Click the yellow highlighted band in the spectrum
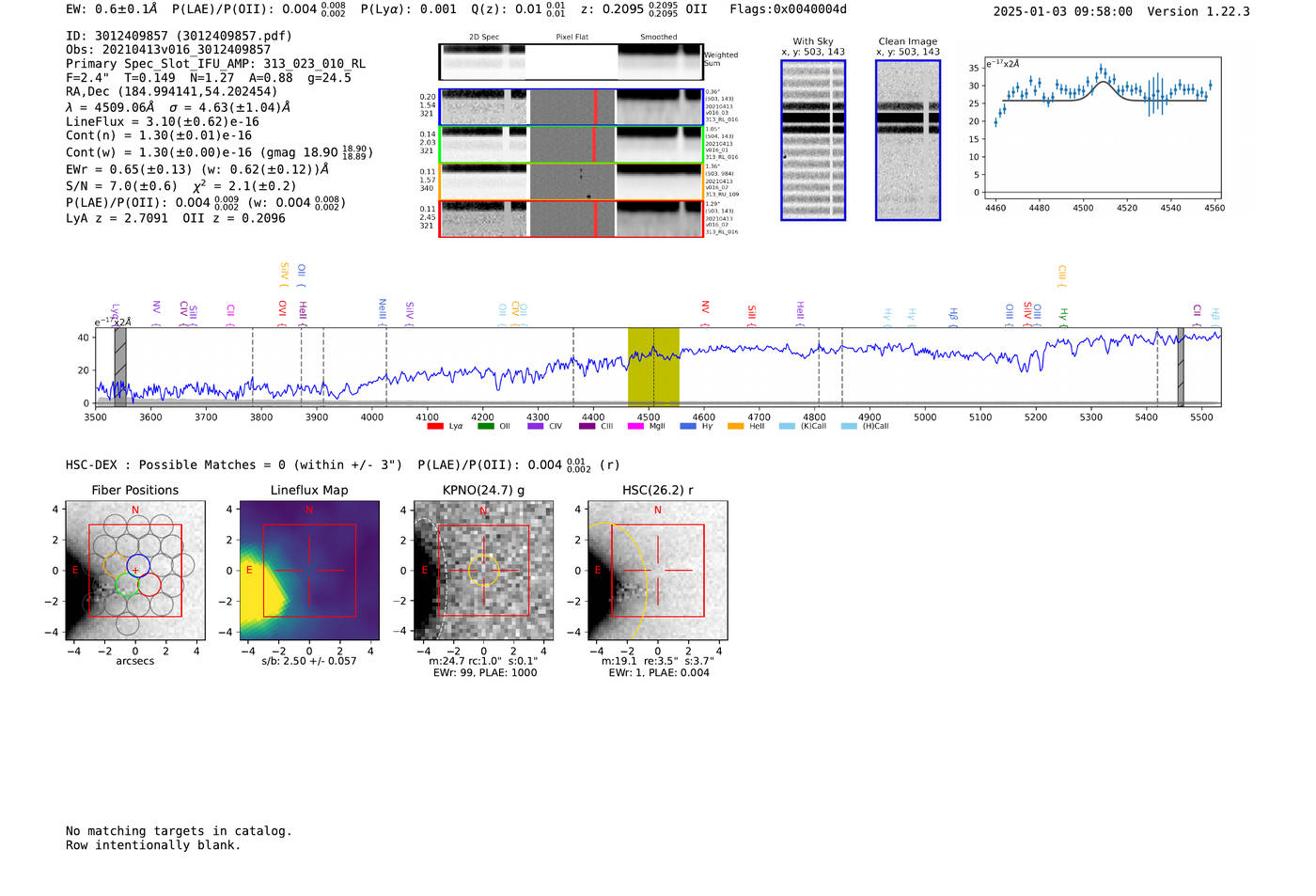1316x896 pixels. click(x=653, y=367)
